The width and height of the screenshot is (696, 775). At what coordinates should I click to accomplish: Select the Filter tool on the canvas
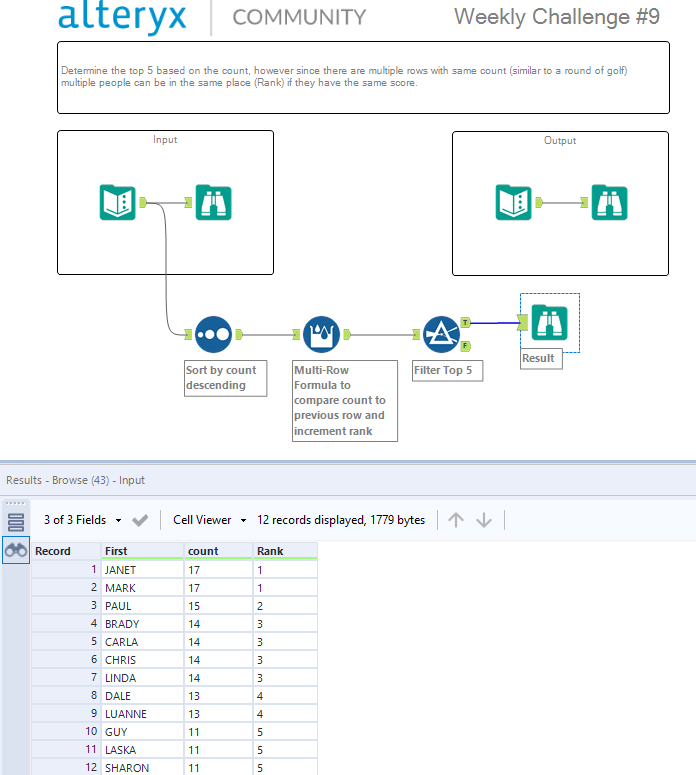tap(441, 335)
